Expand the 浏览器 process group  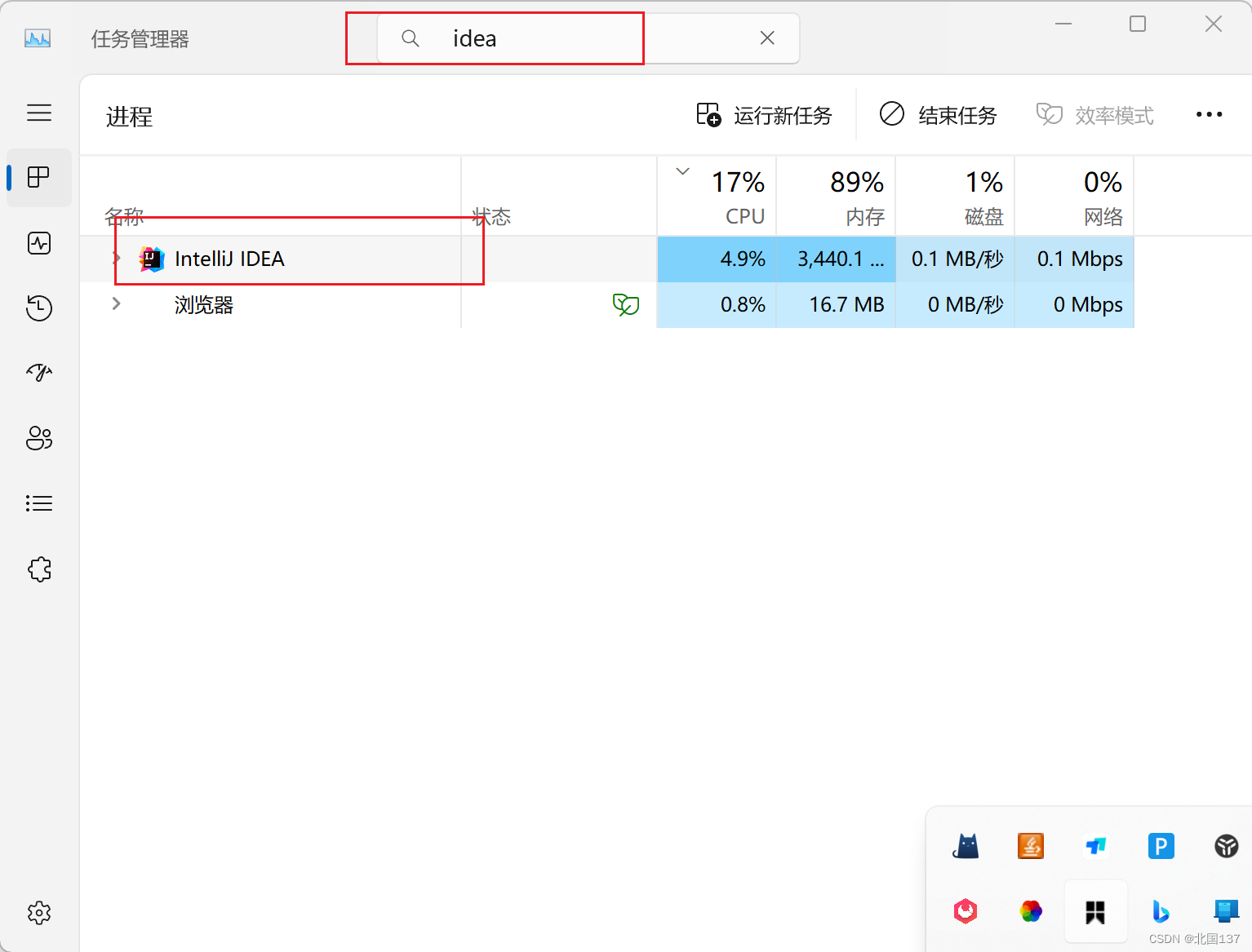117,304
